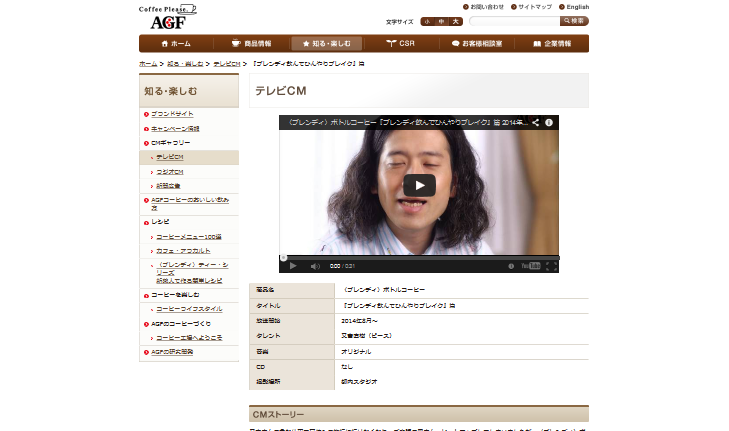729x431 pixels.
Task: Toggle video fullscreen mode
Action: click(551, 266)
